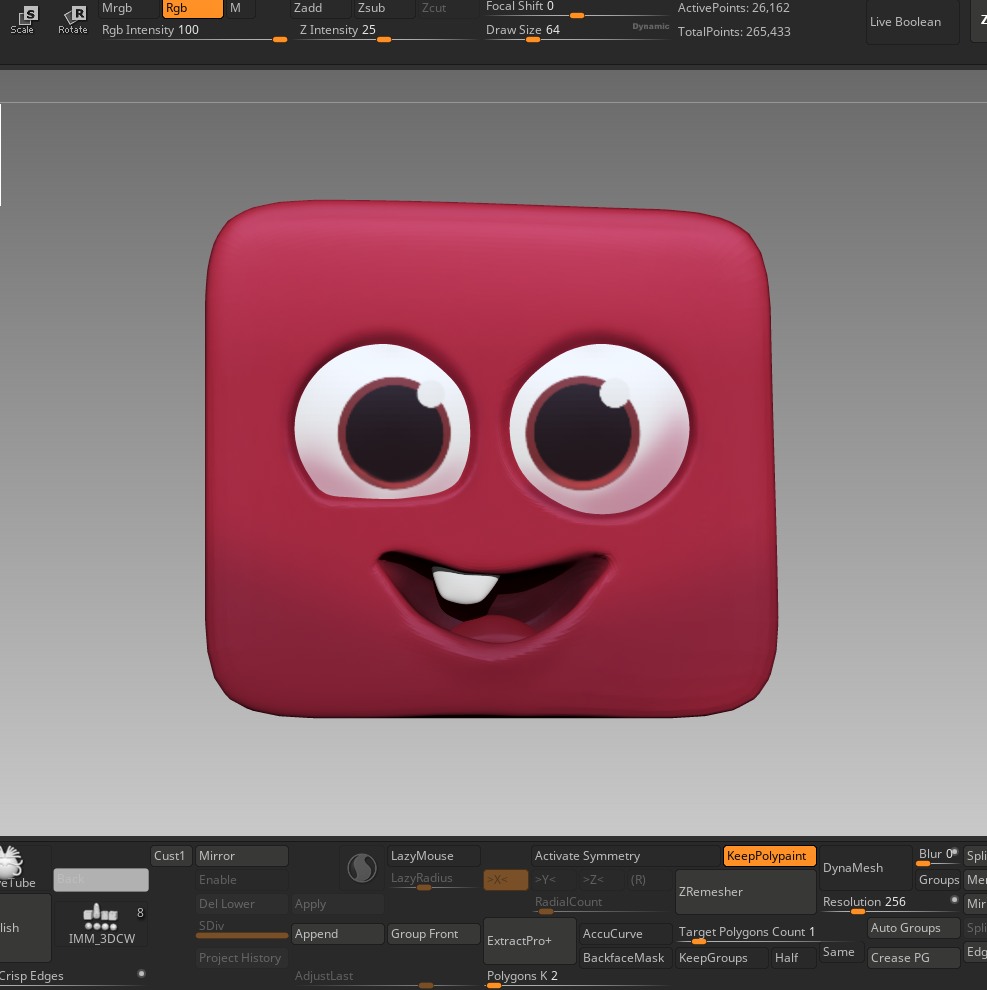Turn on the M material mode
This screenshot has width=987, height=990.
[240, 8]
